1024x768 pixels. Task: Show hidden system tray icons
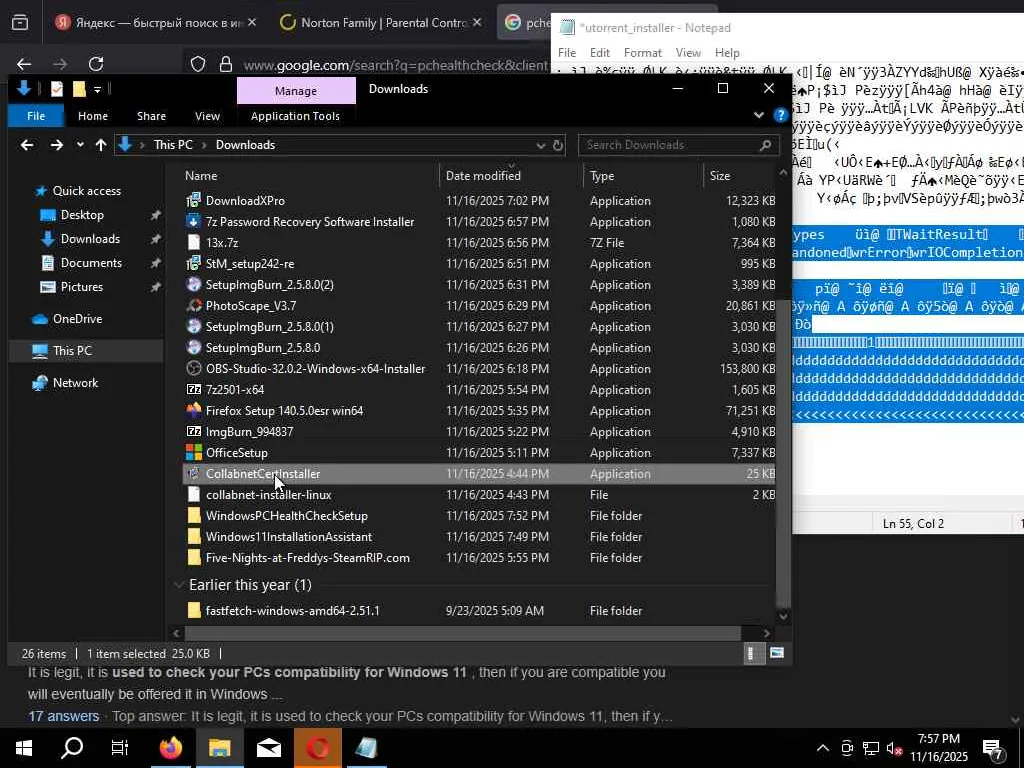(x=823, y=748)
